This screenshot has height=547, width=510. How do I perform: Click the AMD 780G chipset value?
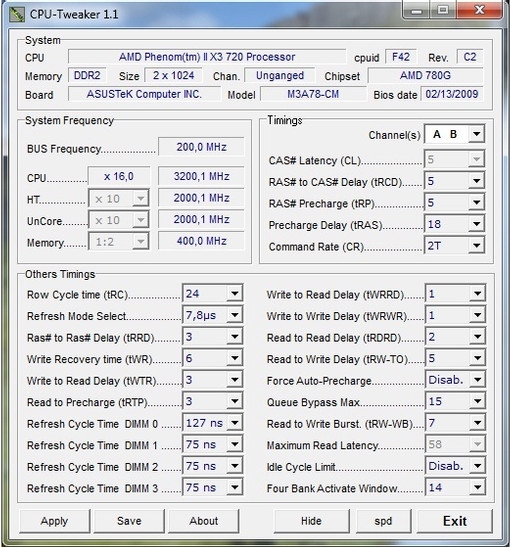click(426, 75)
